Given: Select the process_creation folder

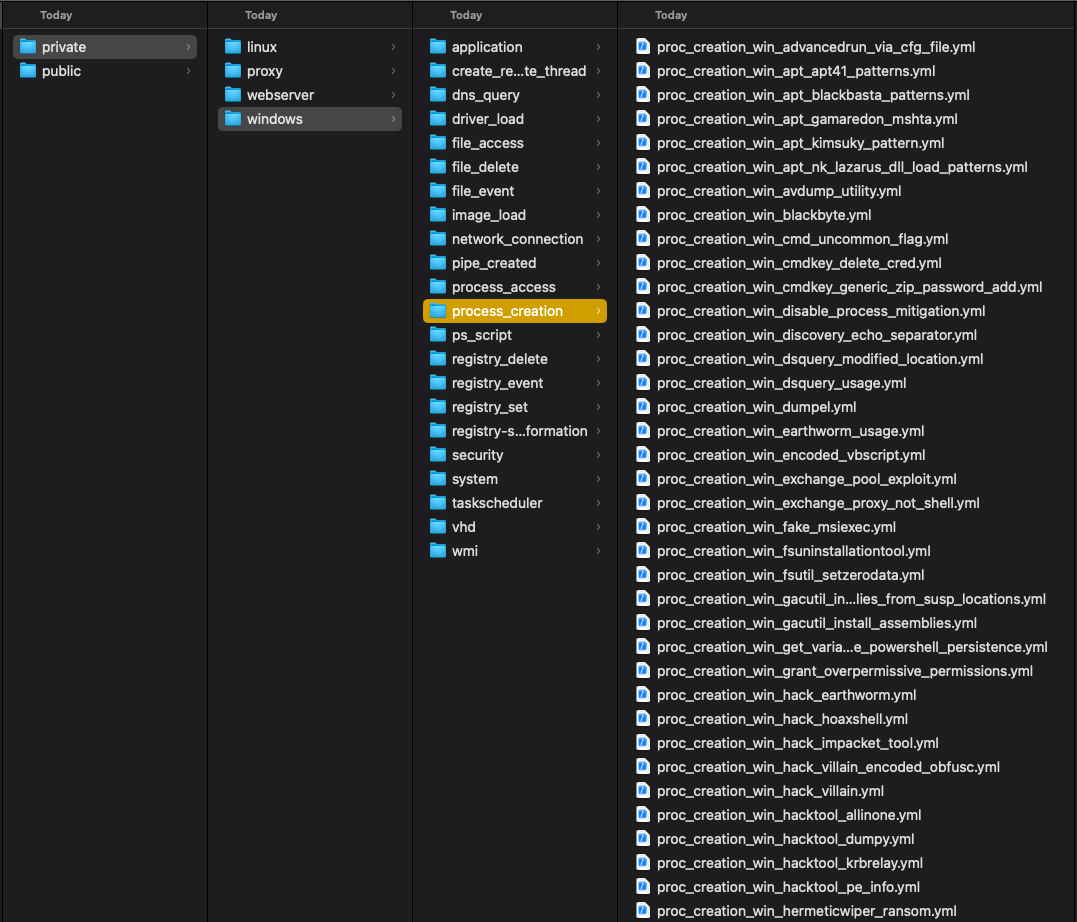Looking at the screenshot, I should click(x=507, y=311).
